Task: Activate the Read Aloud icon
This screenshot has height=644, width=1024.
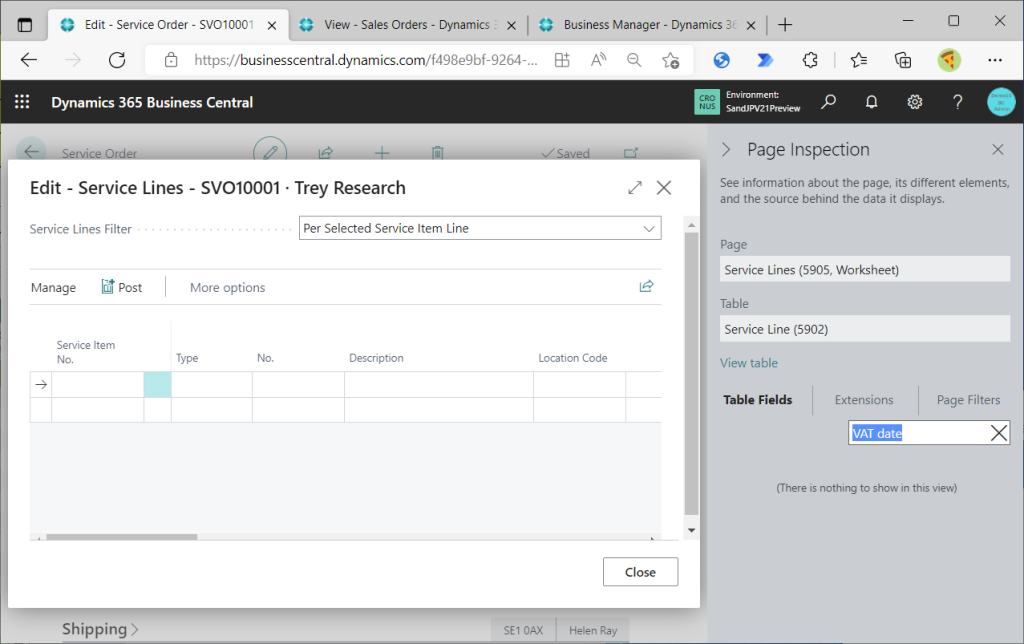Action: click(598, 60)
